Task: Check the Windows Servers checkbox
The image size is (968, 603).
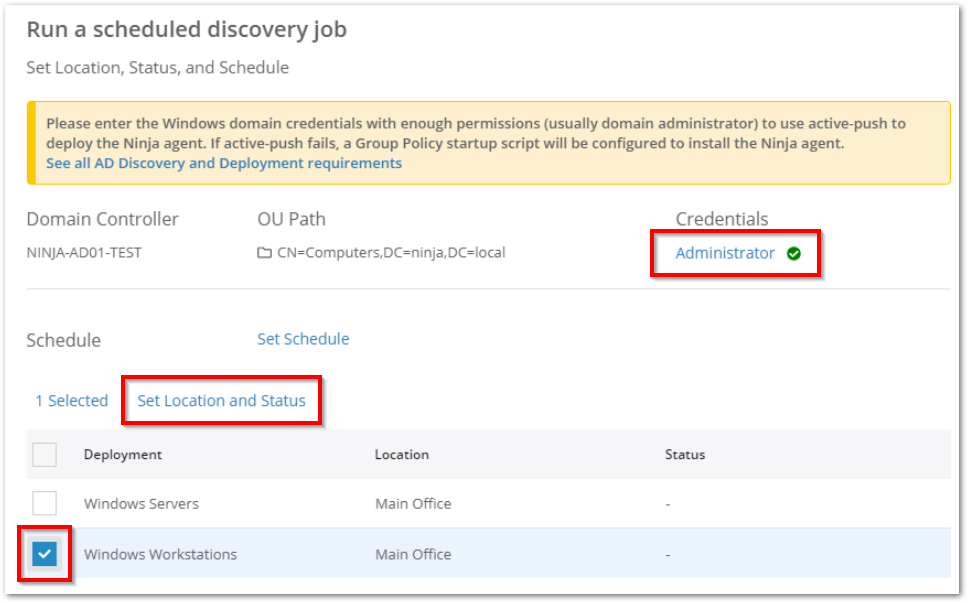Action: point(44,504)
